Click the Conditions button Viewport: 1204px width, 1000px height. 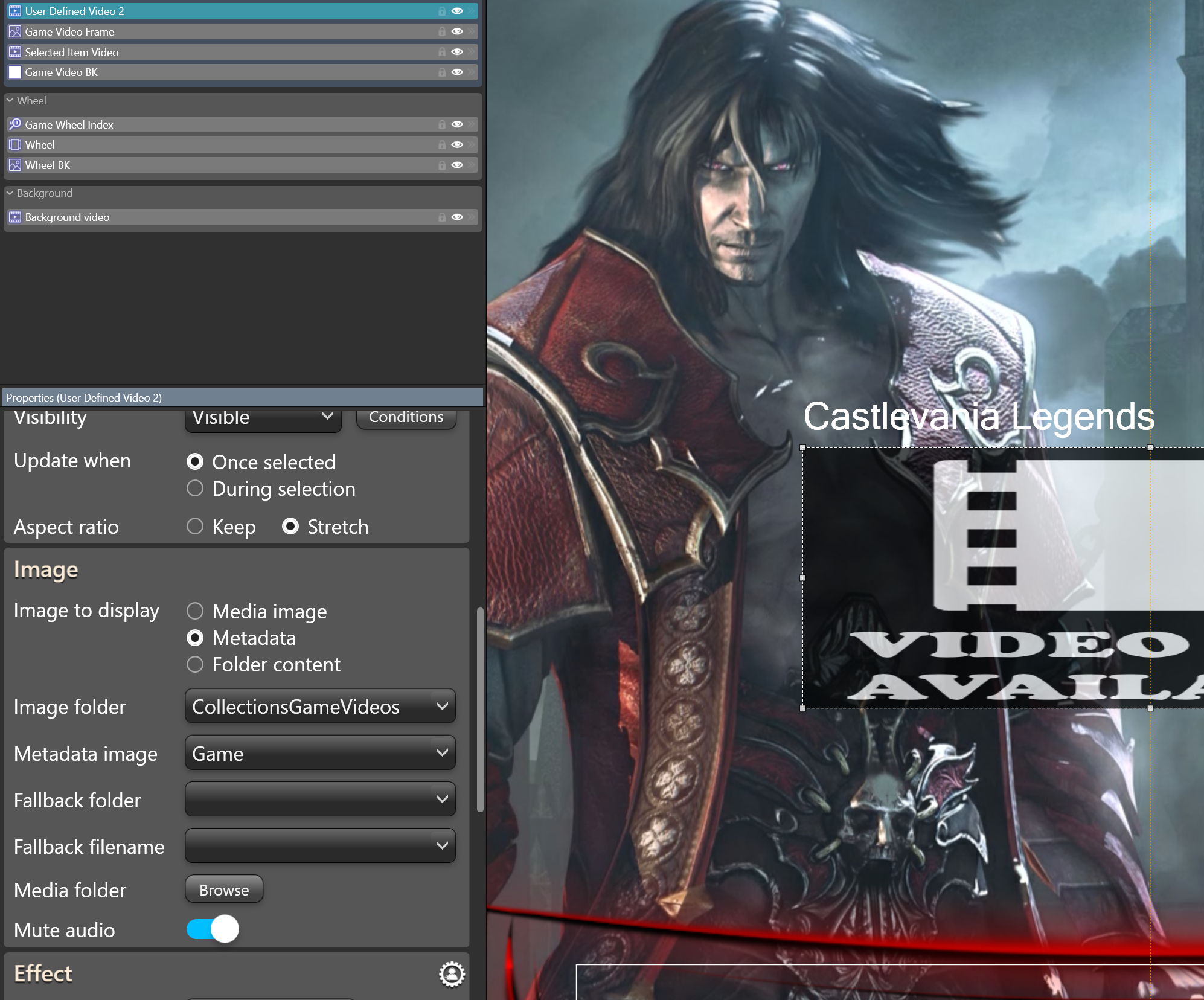coord(406,417)
